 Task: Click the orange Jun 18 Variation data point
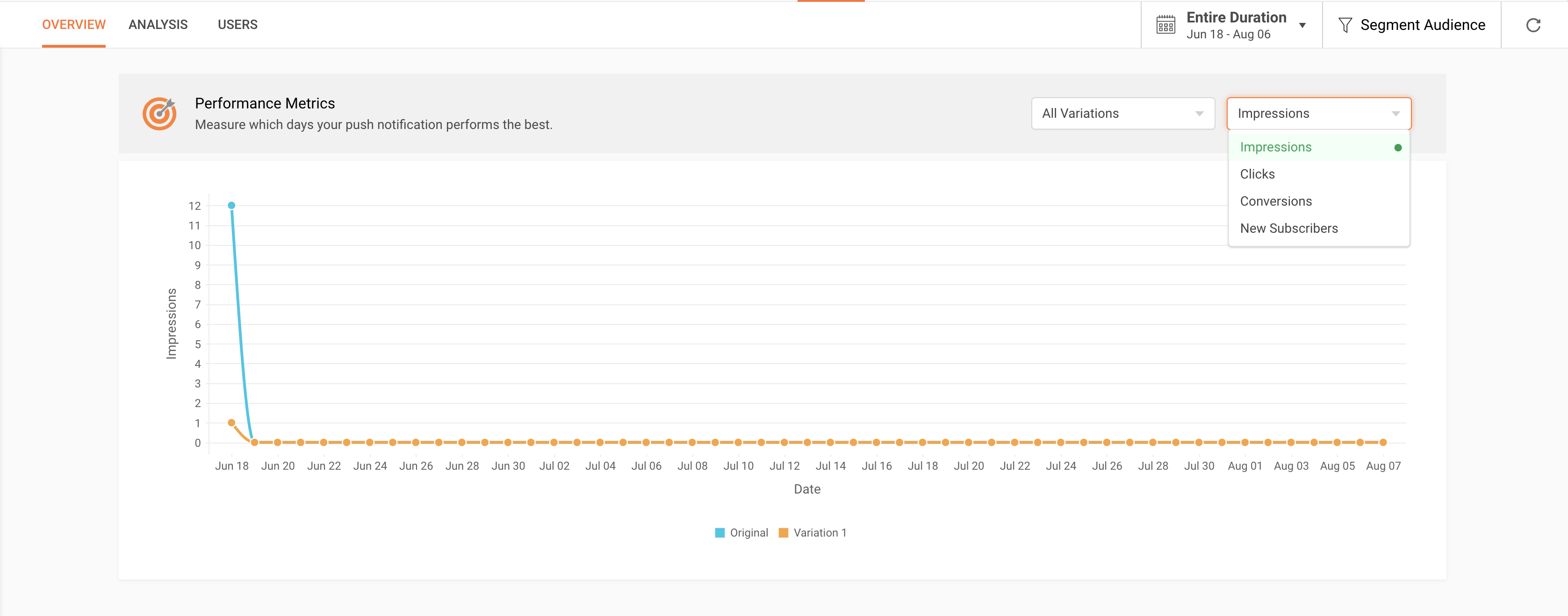pyautogui.click(x=231, y=423)
